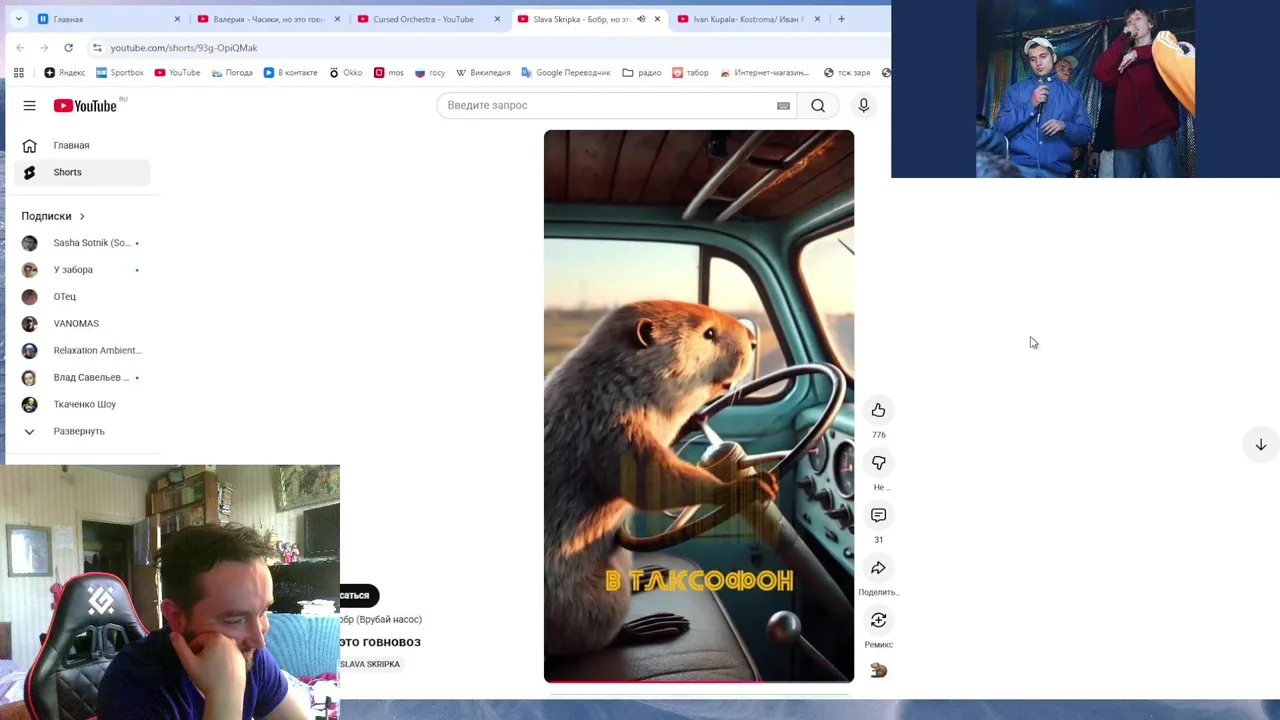
Task: Click the Short video player
Action: pyautogui.click(x=699, y=406)
